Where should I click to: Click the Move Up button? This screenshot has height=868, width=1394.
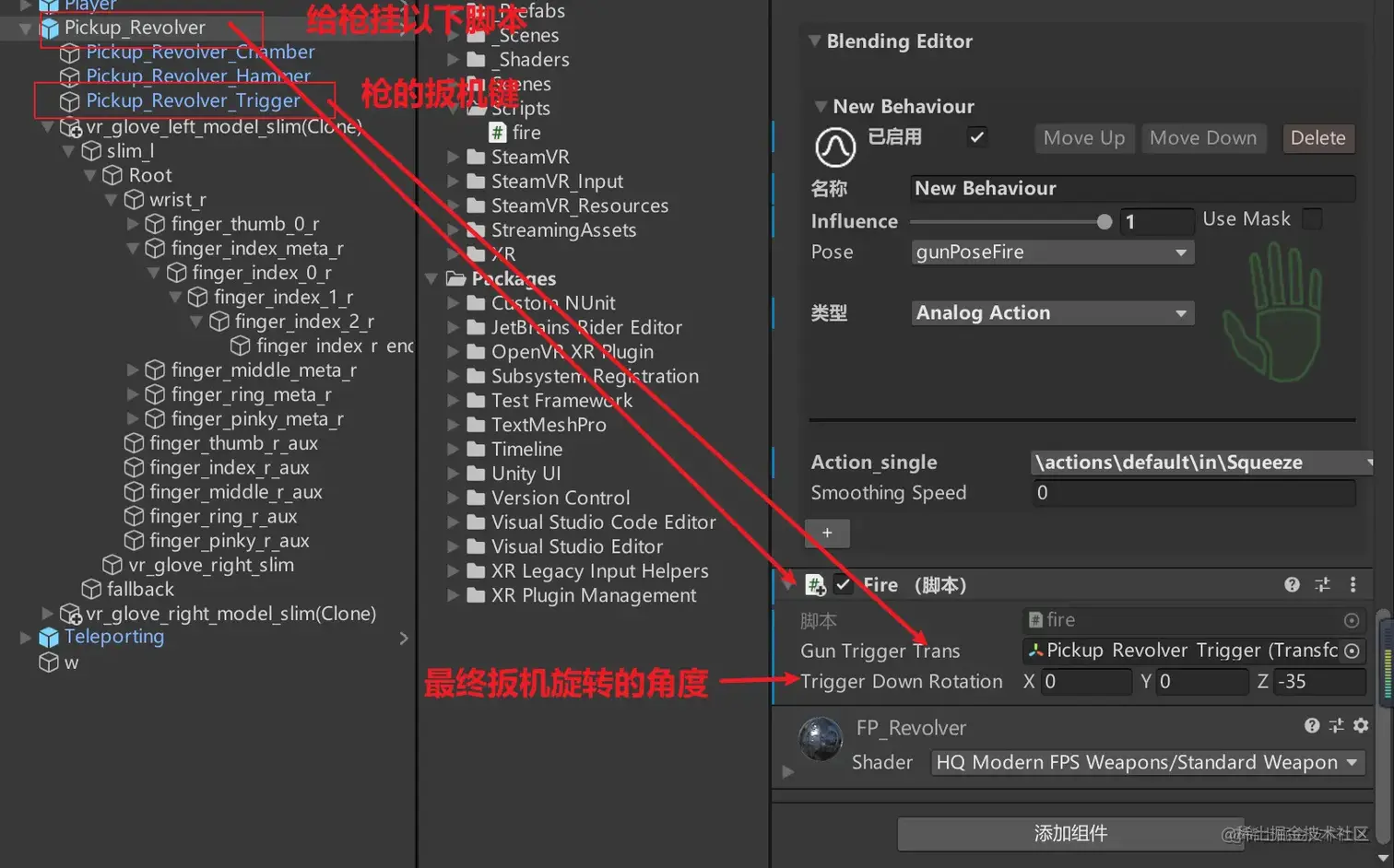[x=1084, y=138]
